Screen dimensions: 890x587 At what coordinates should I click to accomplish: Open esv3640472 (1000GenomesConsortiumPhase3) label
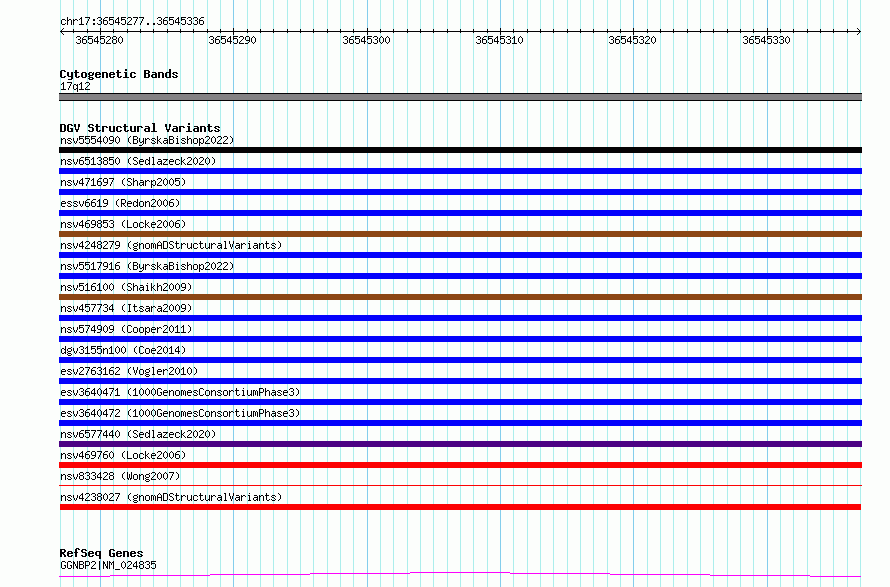pos(180,413)
